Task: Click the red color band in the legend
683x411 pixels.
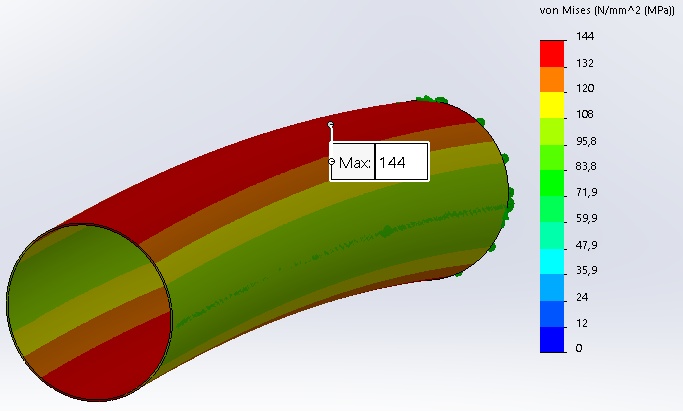Action: coord(552,53)
